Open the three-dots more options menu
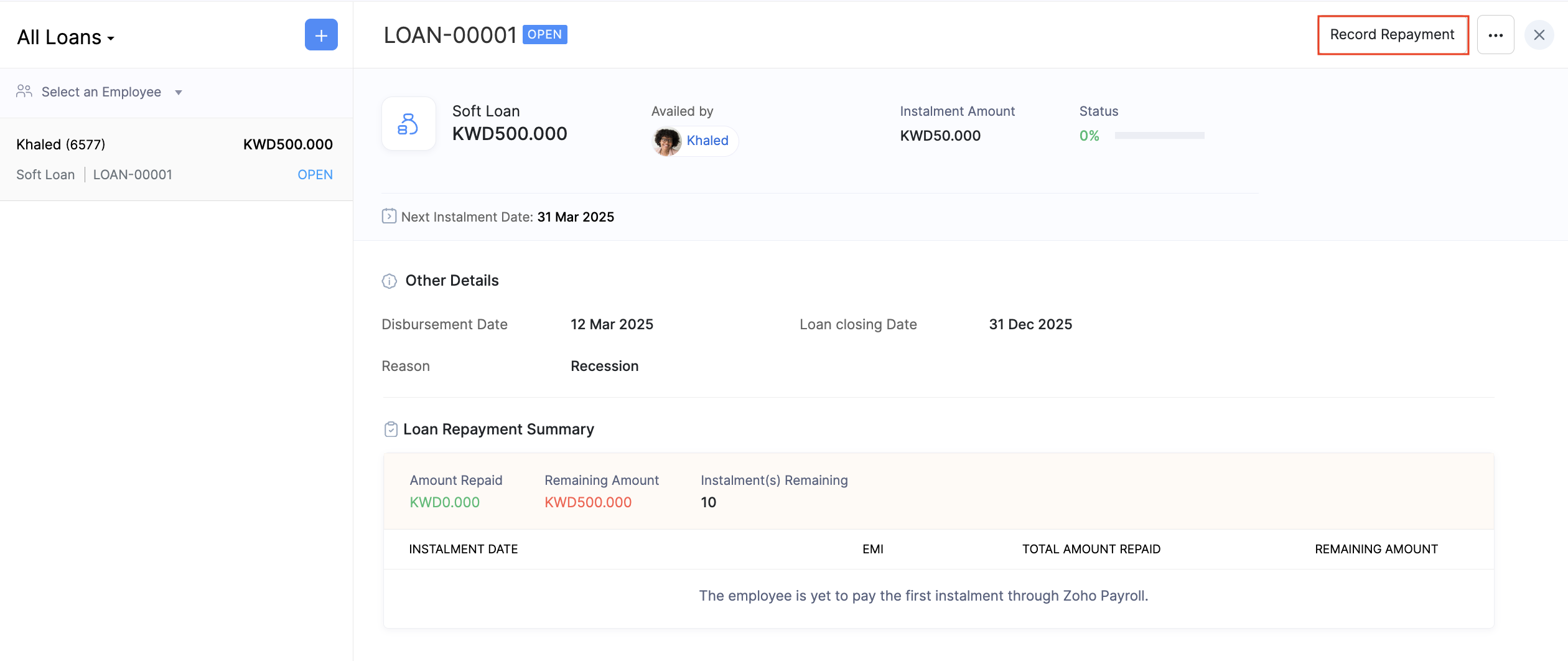The width and height of the screenshot is (1568, 661). (1495, 35)
